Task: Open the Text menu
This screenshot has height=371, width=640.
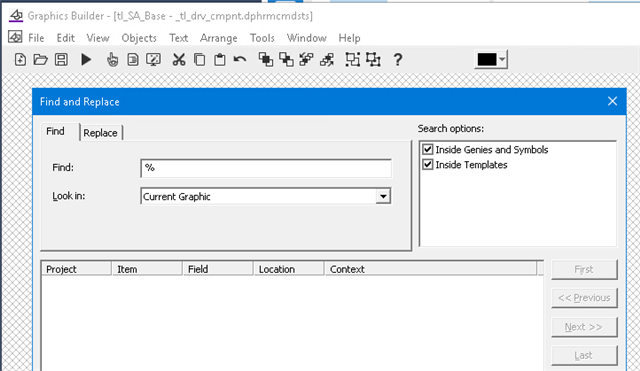Action: click(179, 38)
